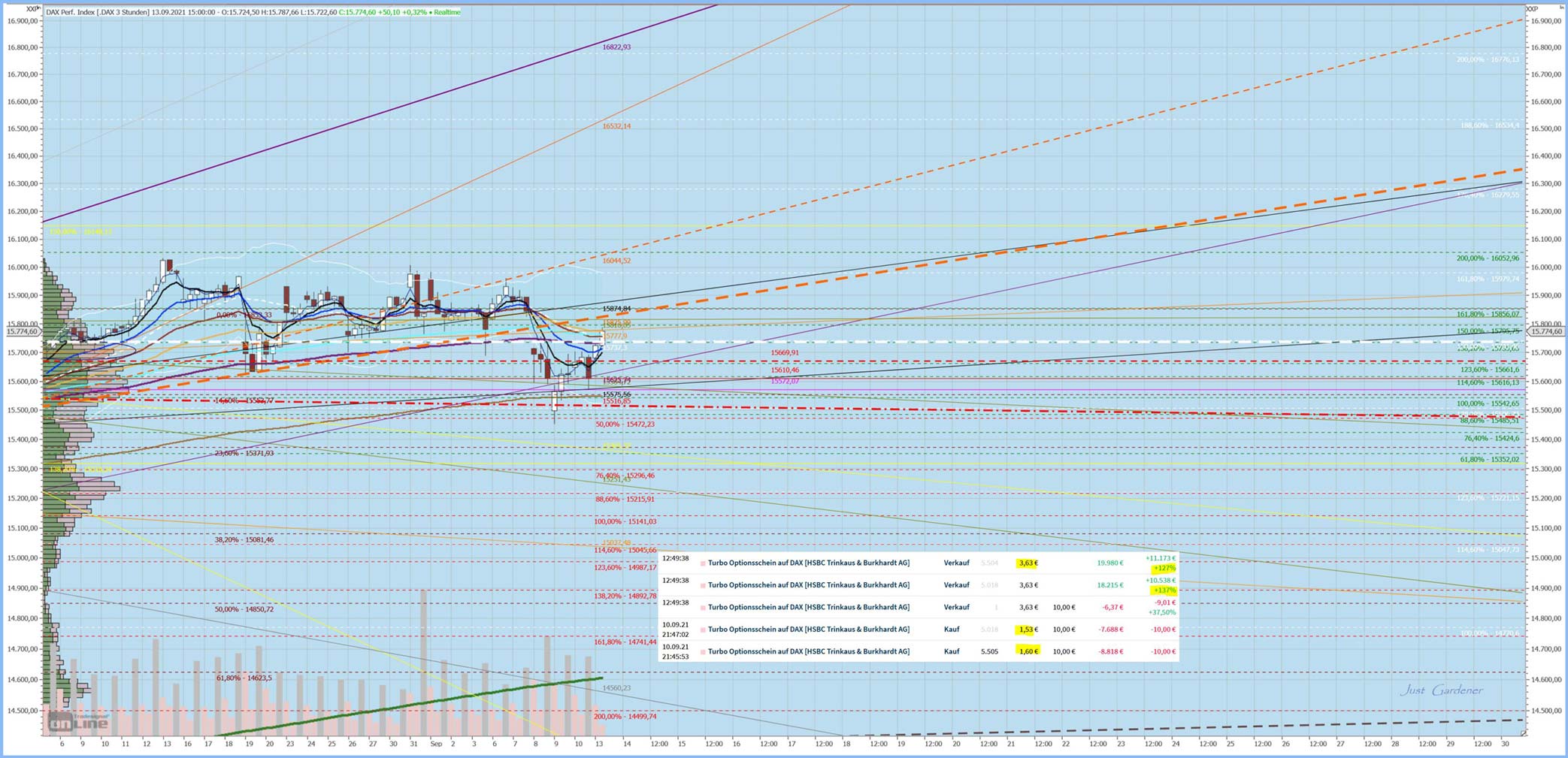Click the XXP label on right price axis
The height and width of the screenshot is (758, 1568).
click(x=1531, y=8)
